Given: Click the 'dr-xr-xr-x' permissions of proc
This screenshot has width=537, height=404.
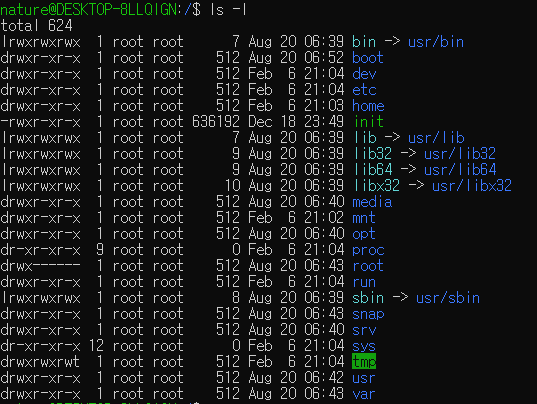Looking at the screenshot, I should (x=40, y=250).
